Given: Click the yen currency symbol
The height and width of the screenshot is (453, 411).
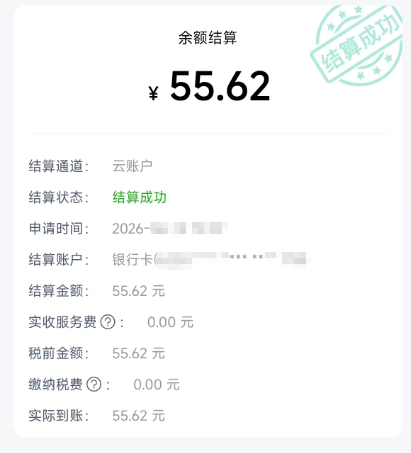Looking at the screenshot, I should [x=153, y=93].
